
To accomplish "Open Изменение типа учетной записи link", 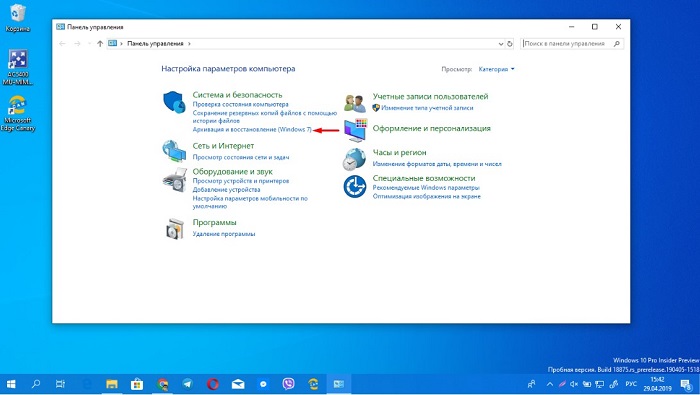I will click(427, 108).
